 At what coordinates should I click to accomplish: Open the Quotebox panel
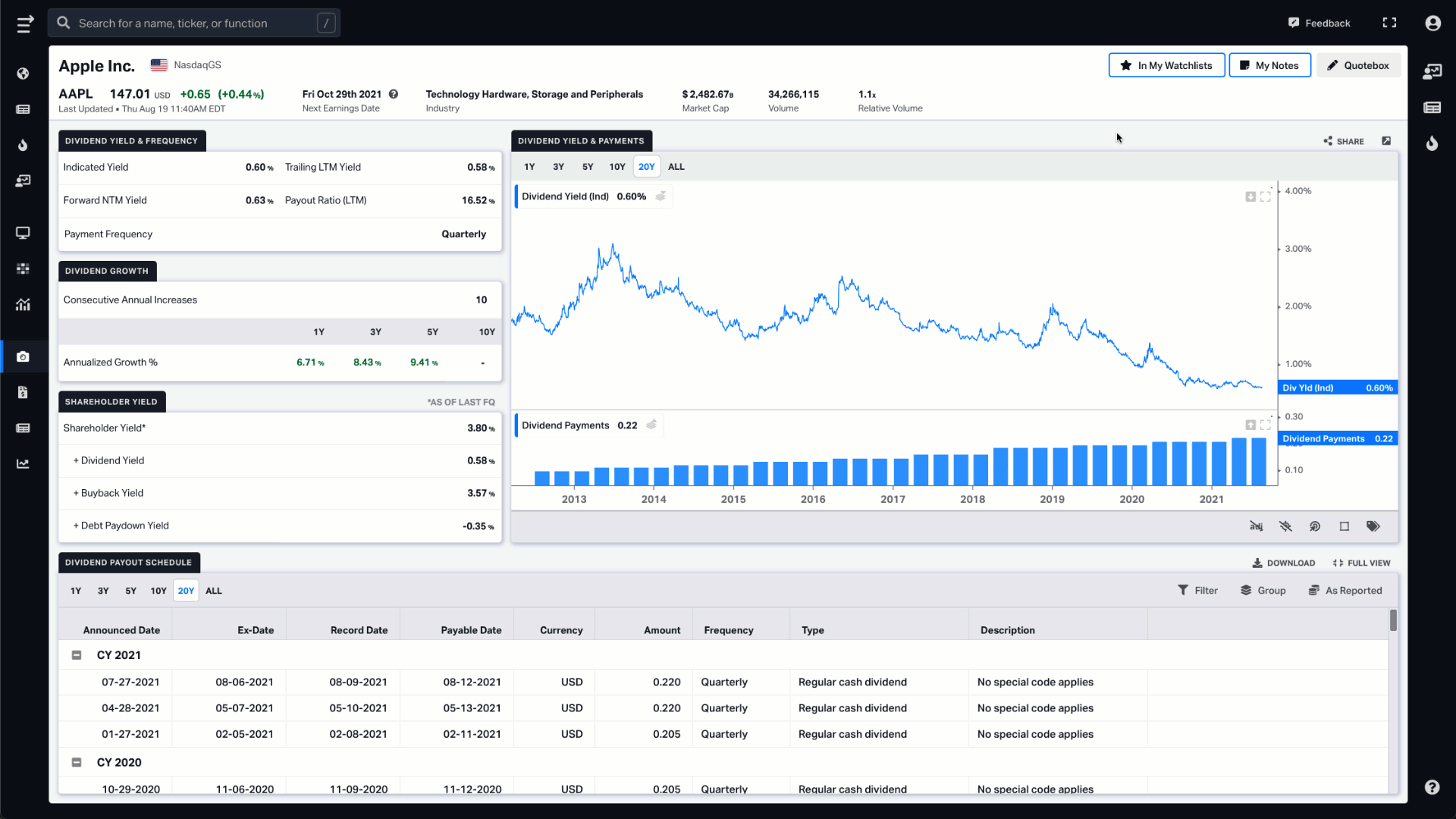[1358, 65]
